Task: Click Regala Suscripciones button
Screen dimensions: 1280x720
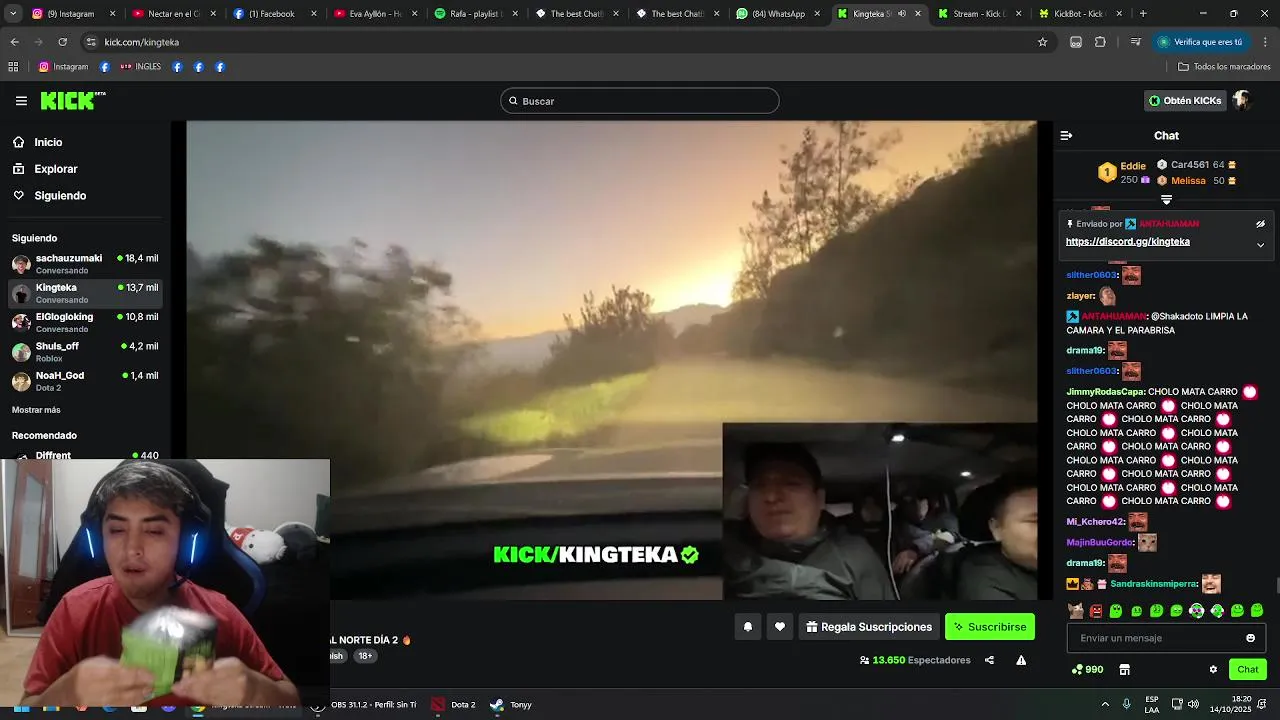Action: click(x=869, y=627)
